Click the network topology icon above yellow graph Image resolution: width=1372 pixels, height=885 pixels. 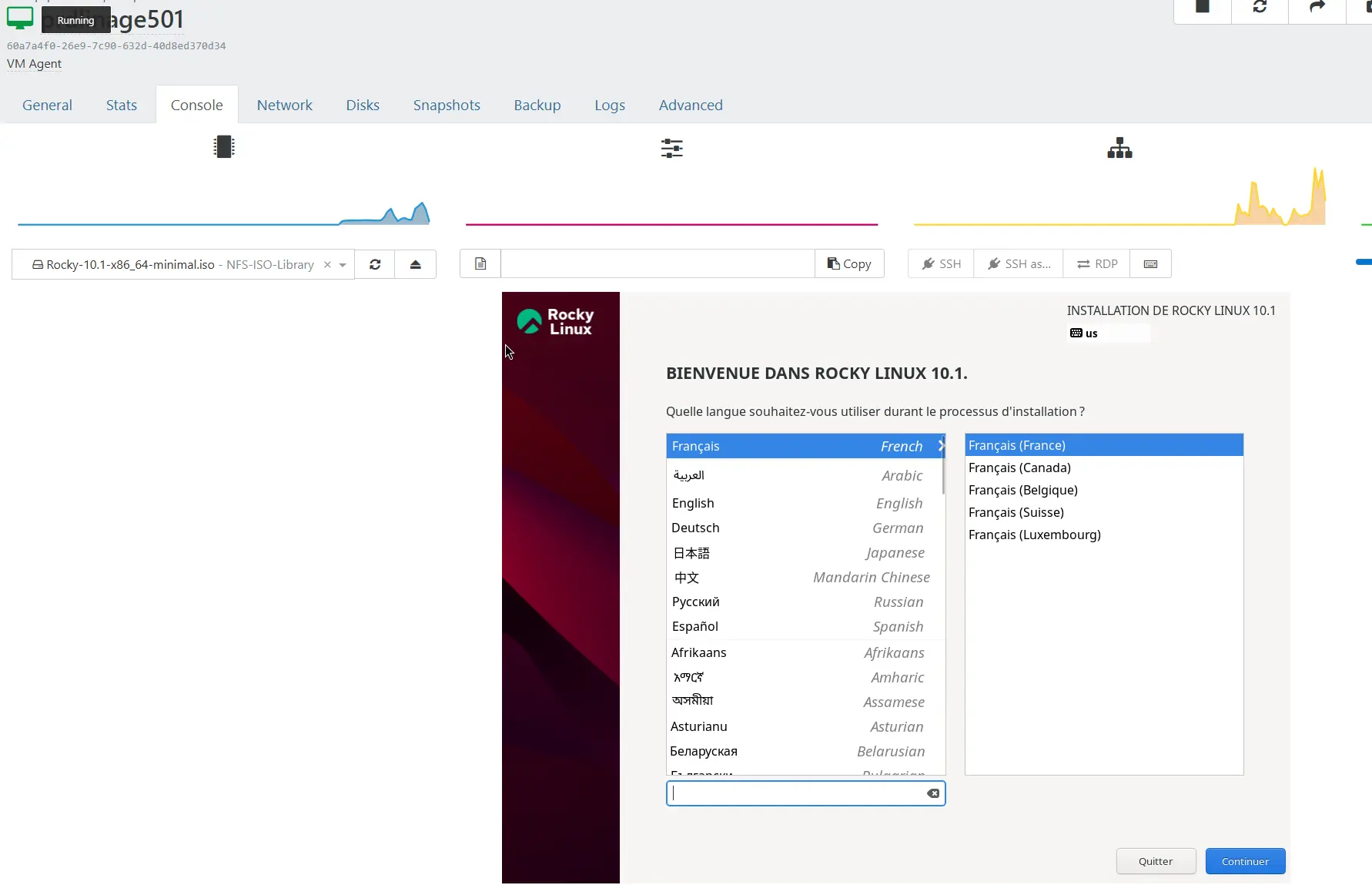[x=1119, y=148]
